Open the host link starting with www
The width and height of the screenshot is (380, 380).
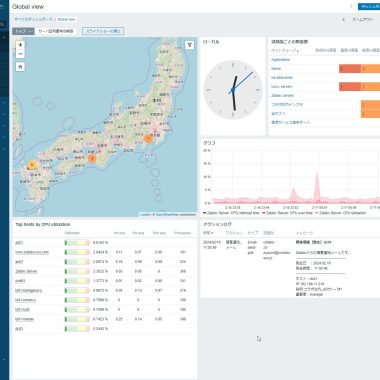[x=32, y=252]
